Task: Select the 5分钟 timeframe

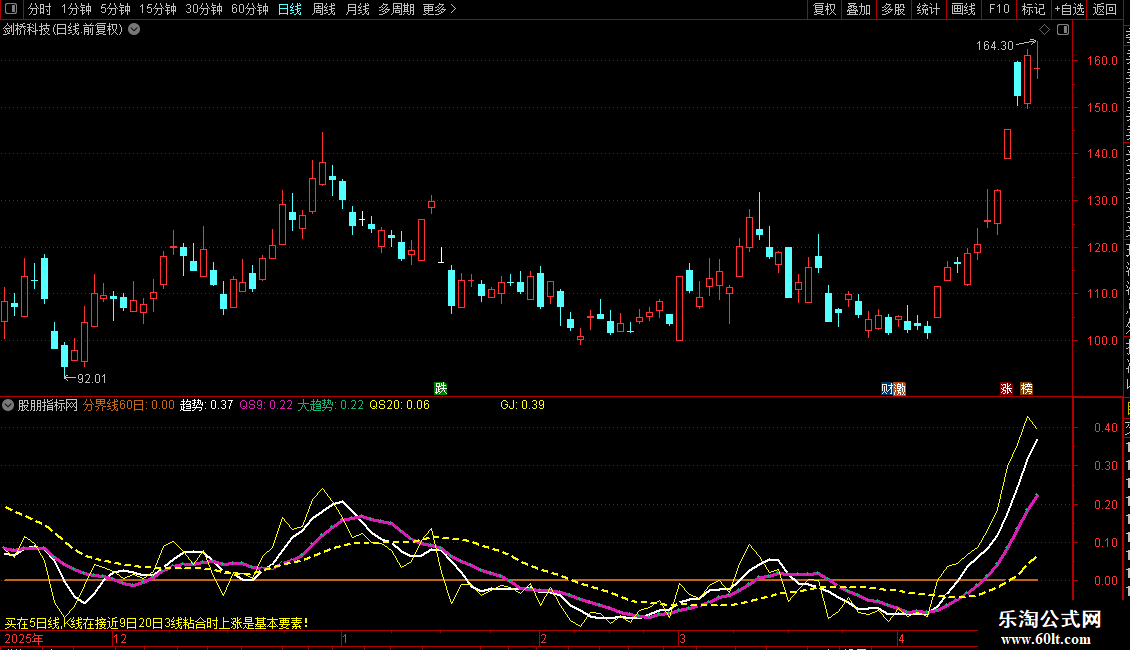Action: pyautogui.click(x=115, y=9)
